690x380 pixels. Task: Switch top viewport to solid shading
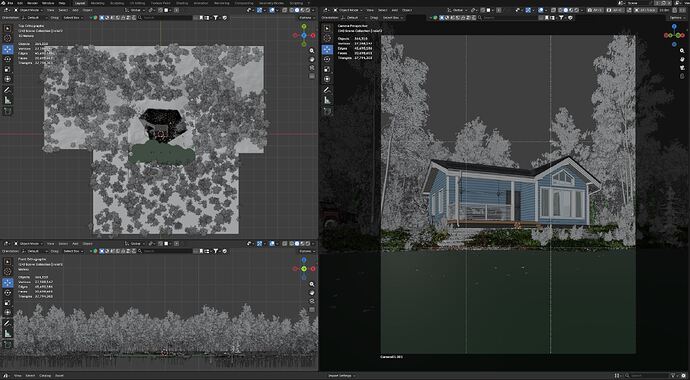click(x=297, y=10)
